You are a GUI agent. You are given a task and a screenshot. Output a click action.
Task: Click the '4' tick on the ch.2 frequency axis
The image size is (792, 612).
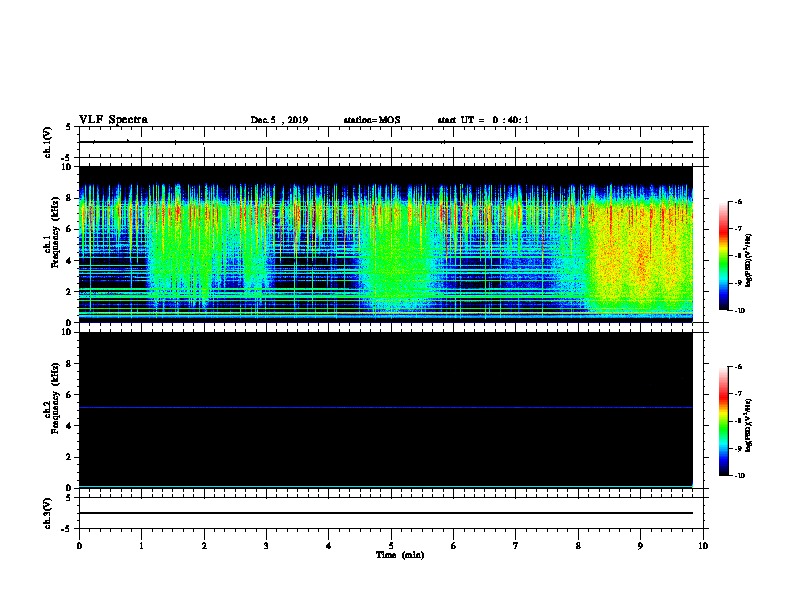click(x=70, y=426)
